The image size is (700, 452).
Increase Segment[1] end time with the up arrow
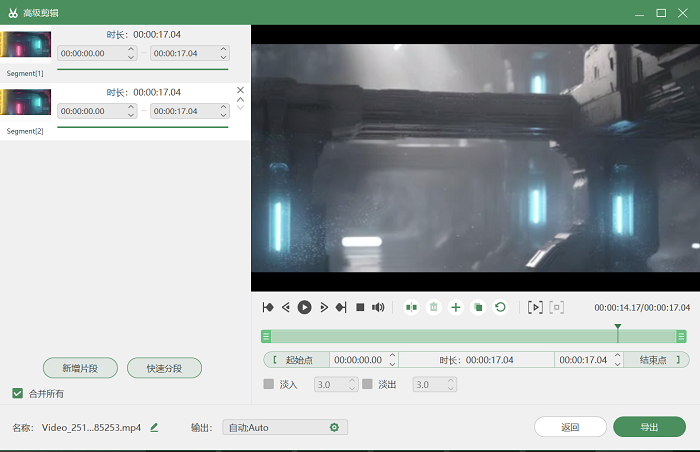click(x=224, y=49)
